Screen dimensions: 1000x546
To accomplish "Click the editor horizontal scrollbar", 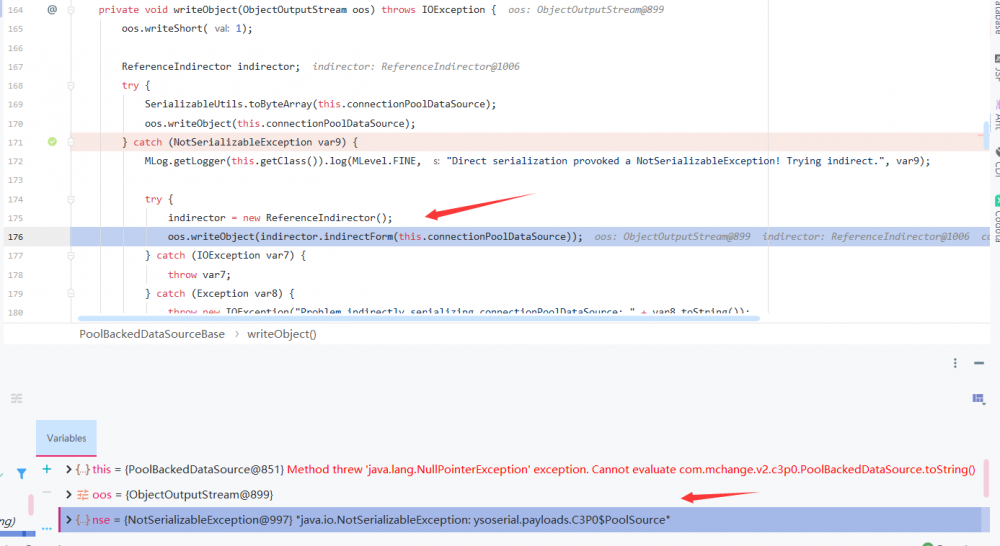I will coord(418,318).
